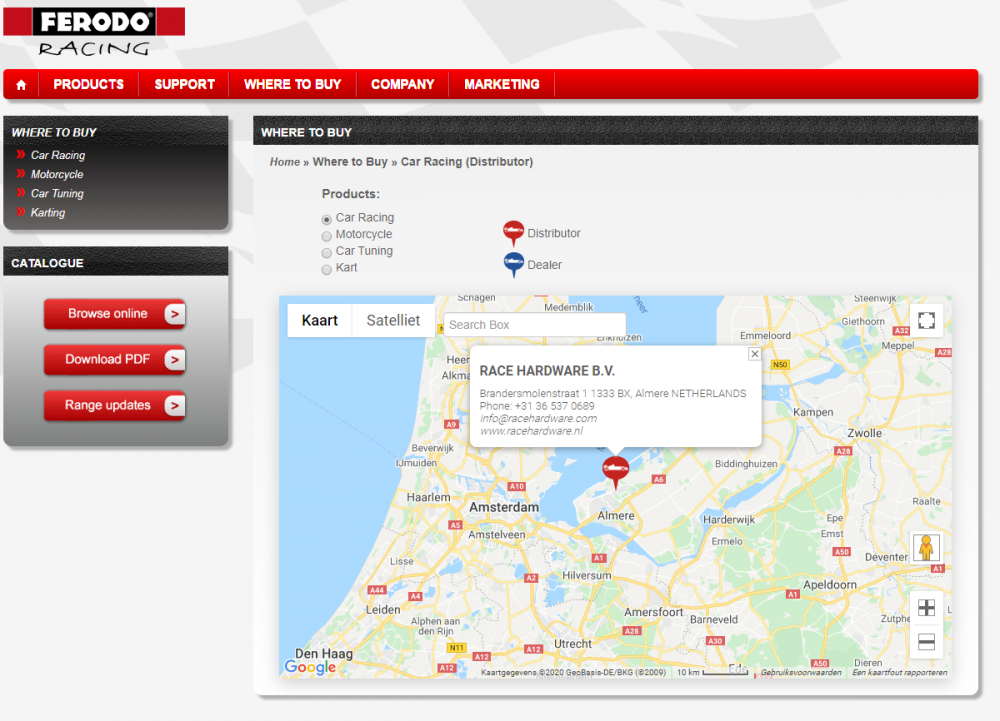Click the Google logo on the map

pos(311,667)
